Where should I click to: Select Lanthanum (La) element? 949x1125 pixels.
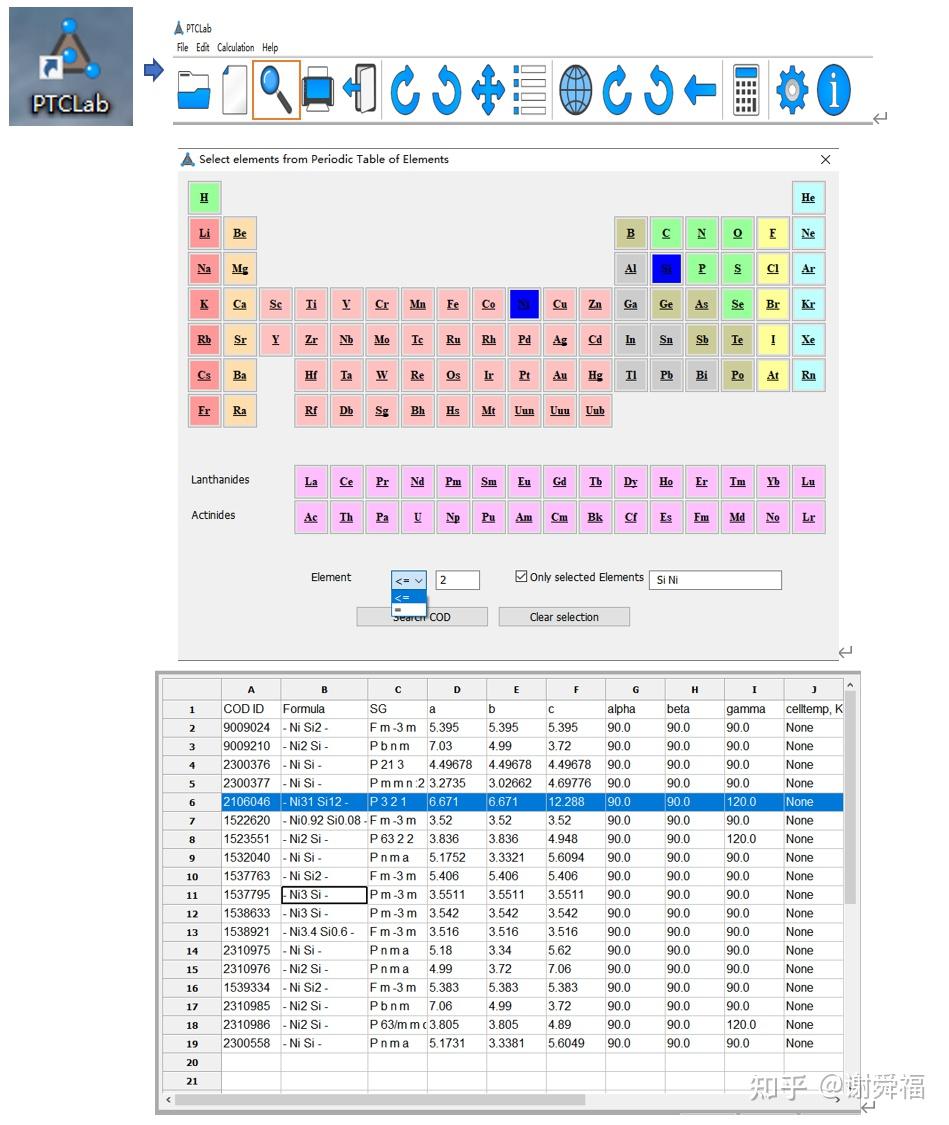coord(311,481)
